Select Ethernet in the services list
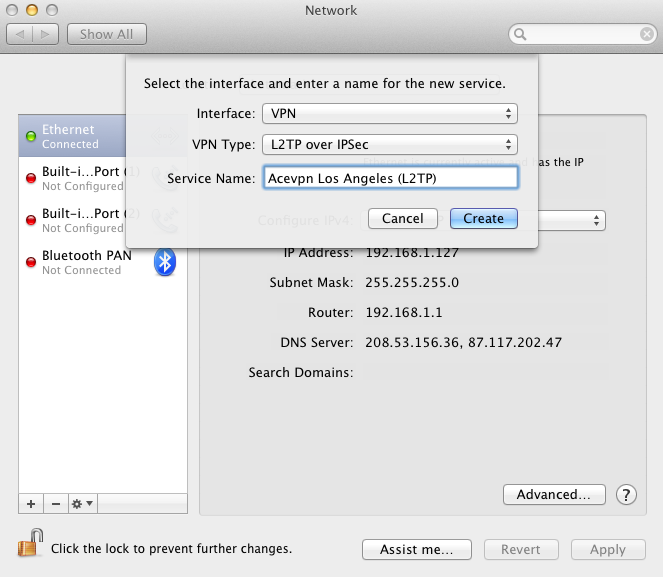This screenshot has height=577, width=663. pos(72,136)
